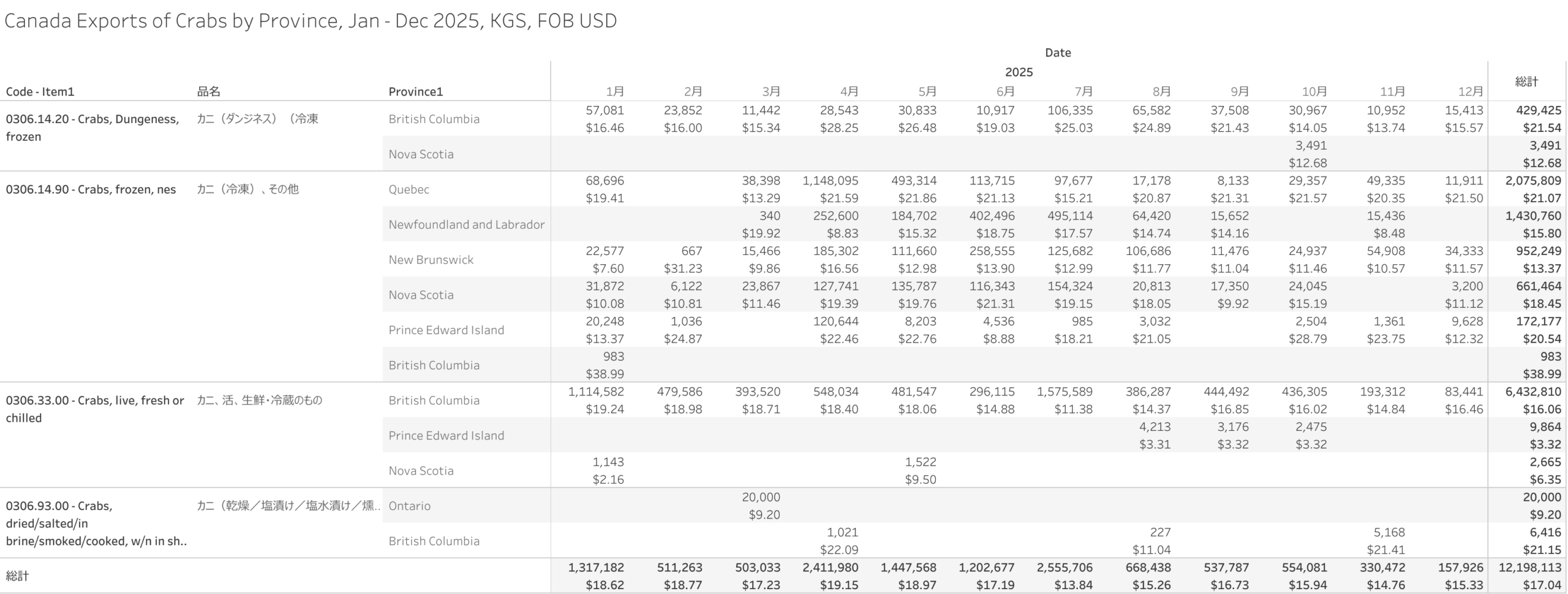This screenshot has width=1568, height=594.
Task: Click the report title about Canada crab exports
Action: (x=310, y=21)
